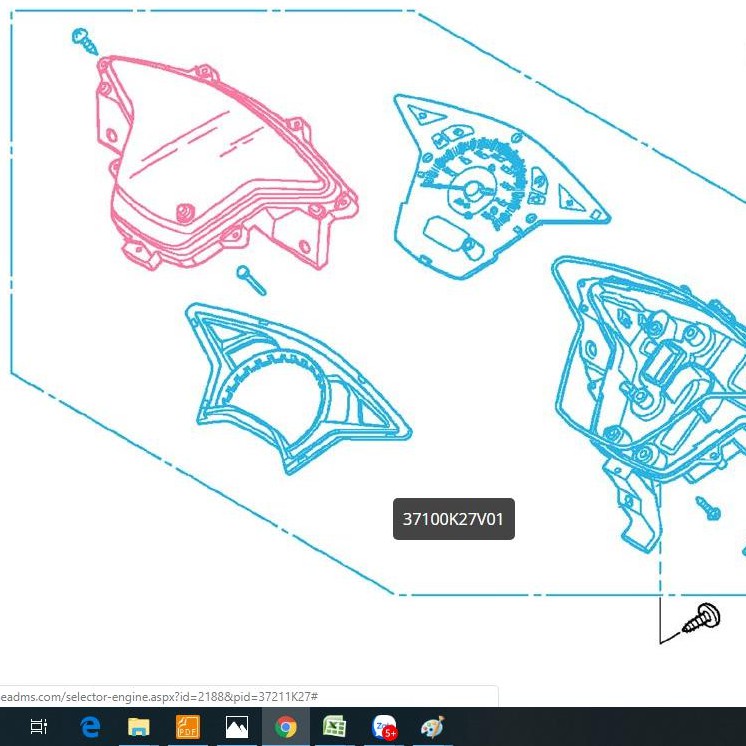Image resolution: width=746 pixels, height=746 pixels.
Task: Click the blue meter lower case assembly
Action: coord(650,380)
